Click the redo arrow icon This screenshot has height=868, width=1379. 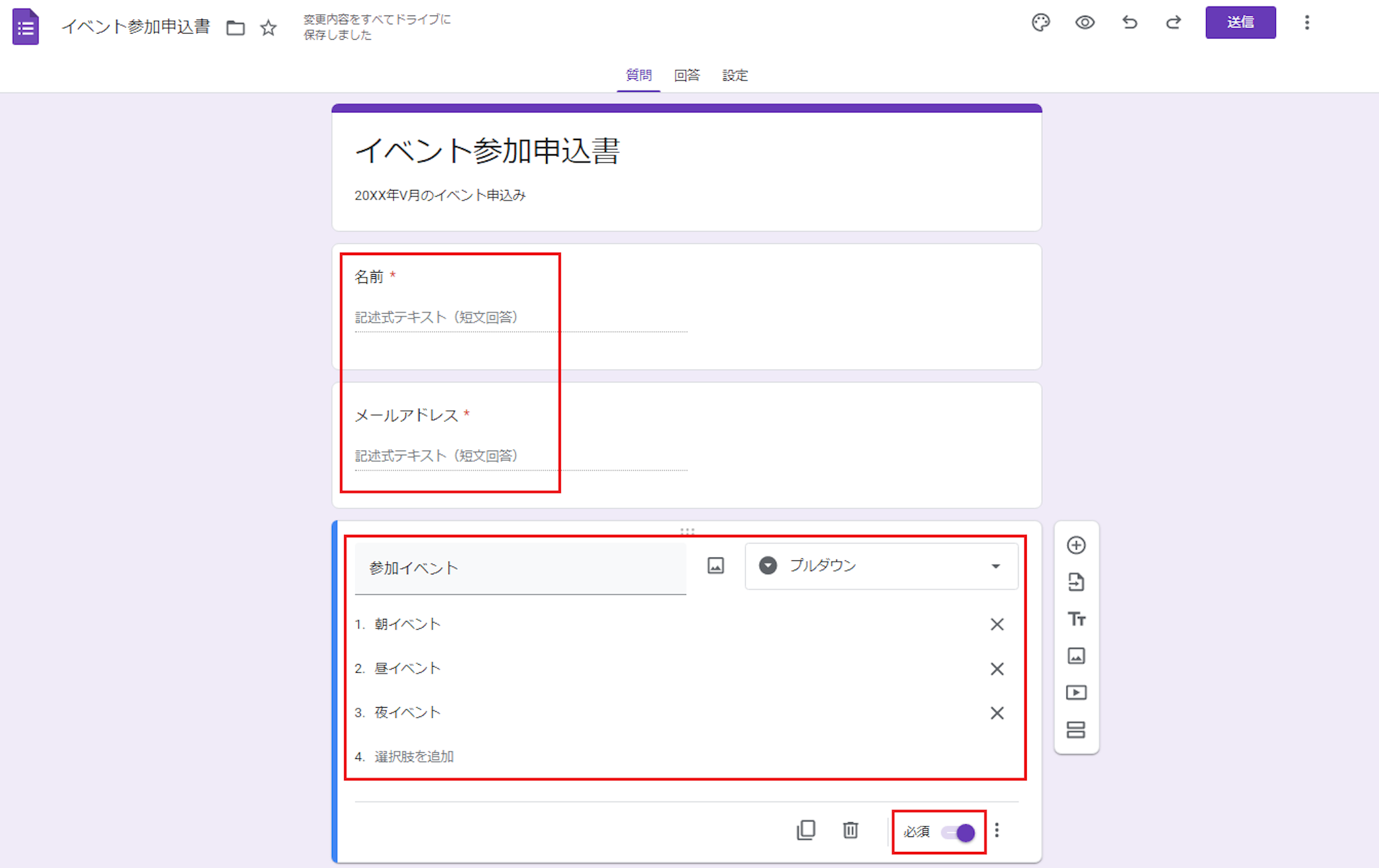[x=1173, y=23]
